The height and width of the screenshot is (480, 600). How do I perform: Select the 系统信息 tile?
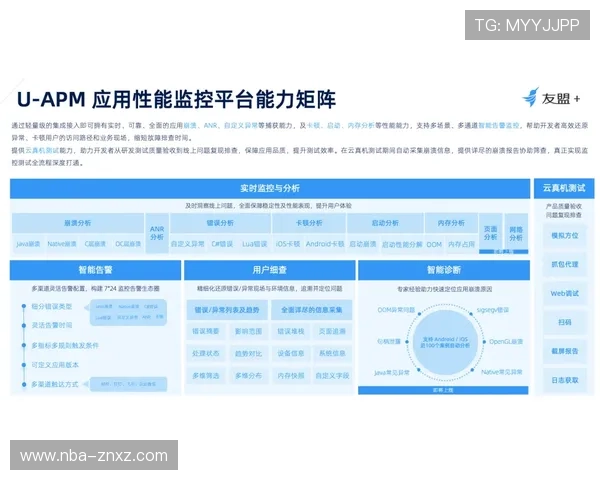click(332, 353)
